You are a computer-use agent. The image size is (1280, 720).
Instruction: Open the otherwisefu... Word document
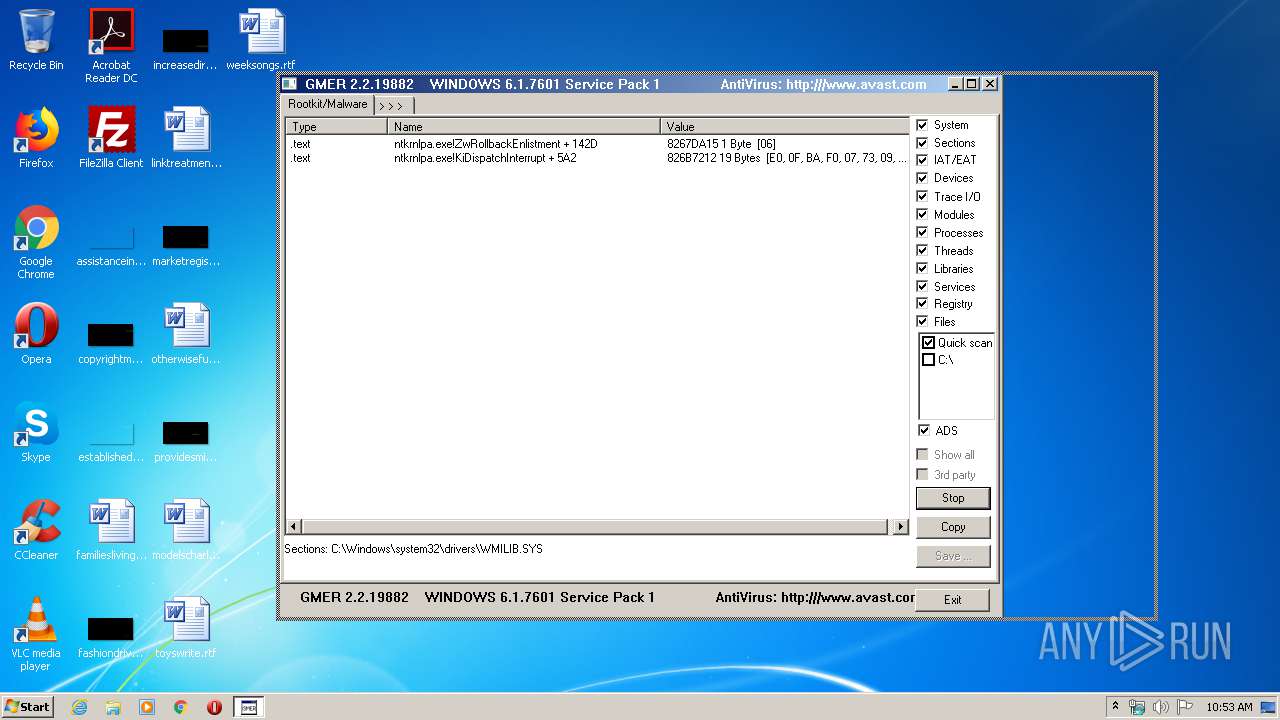[x=186, y=335]
